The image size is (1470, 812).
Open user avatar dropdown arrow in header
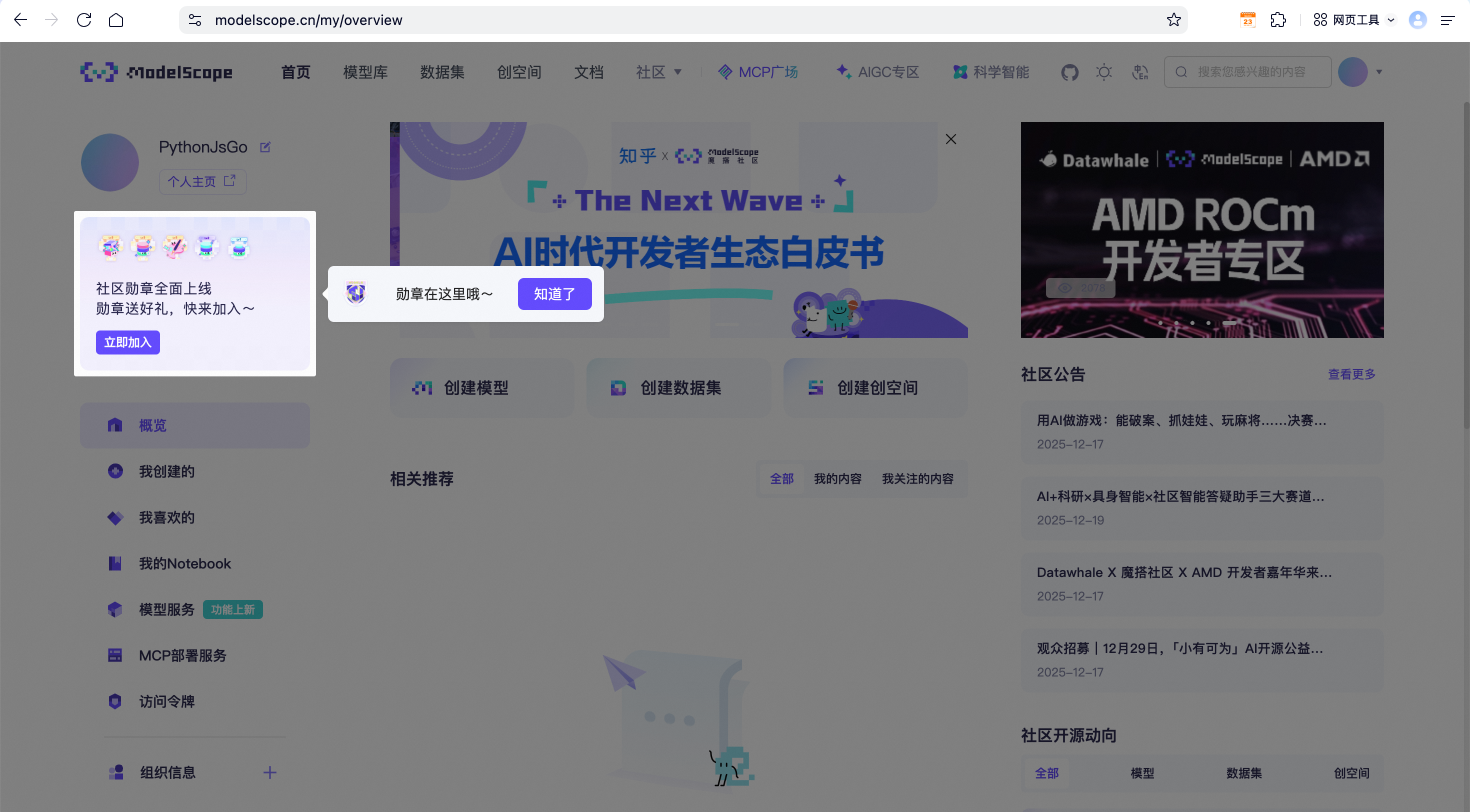[1379, 72]
